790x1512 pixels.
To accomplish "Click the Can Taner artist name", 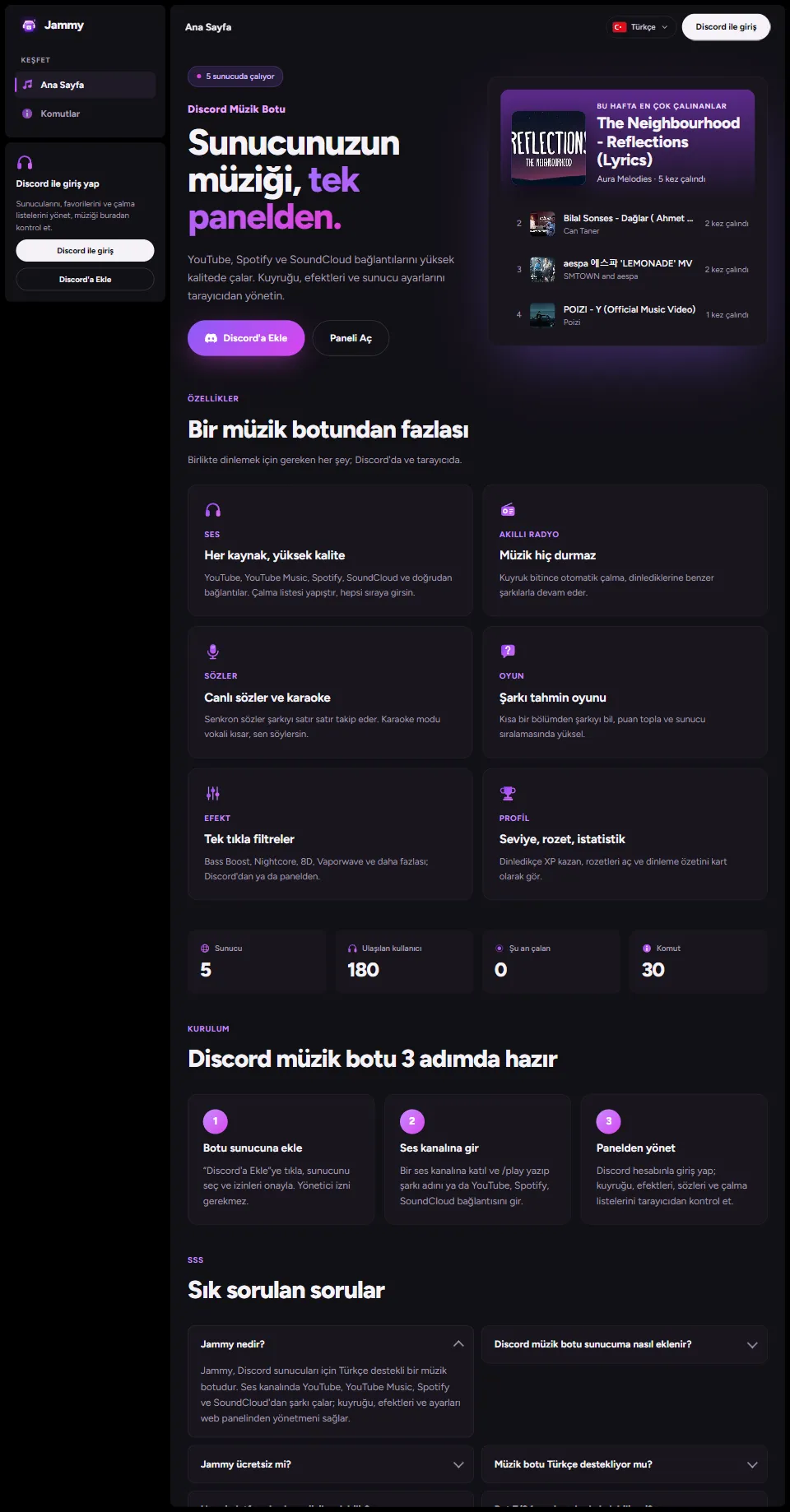I will tap(581, 231).
